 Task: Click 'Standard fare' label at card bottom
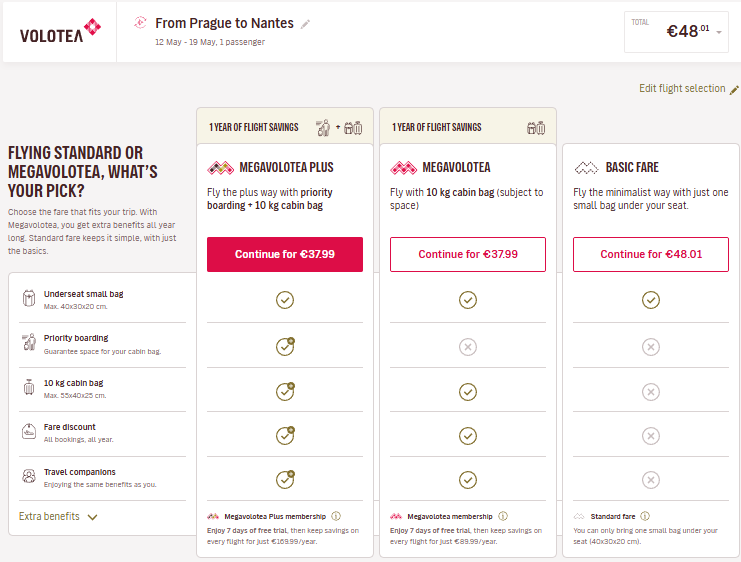click(613, 517)
